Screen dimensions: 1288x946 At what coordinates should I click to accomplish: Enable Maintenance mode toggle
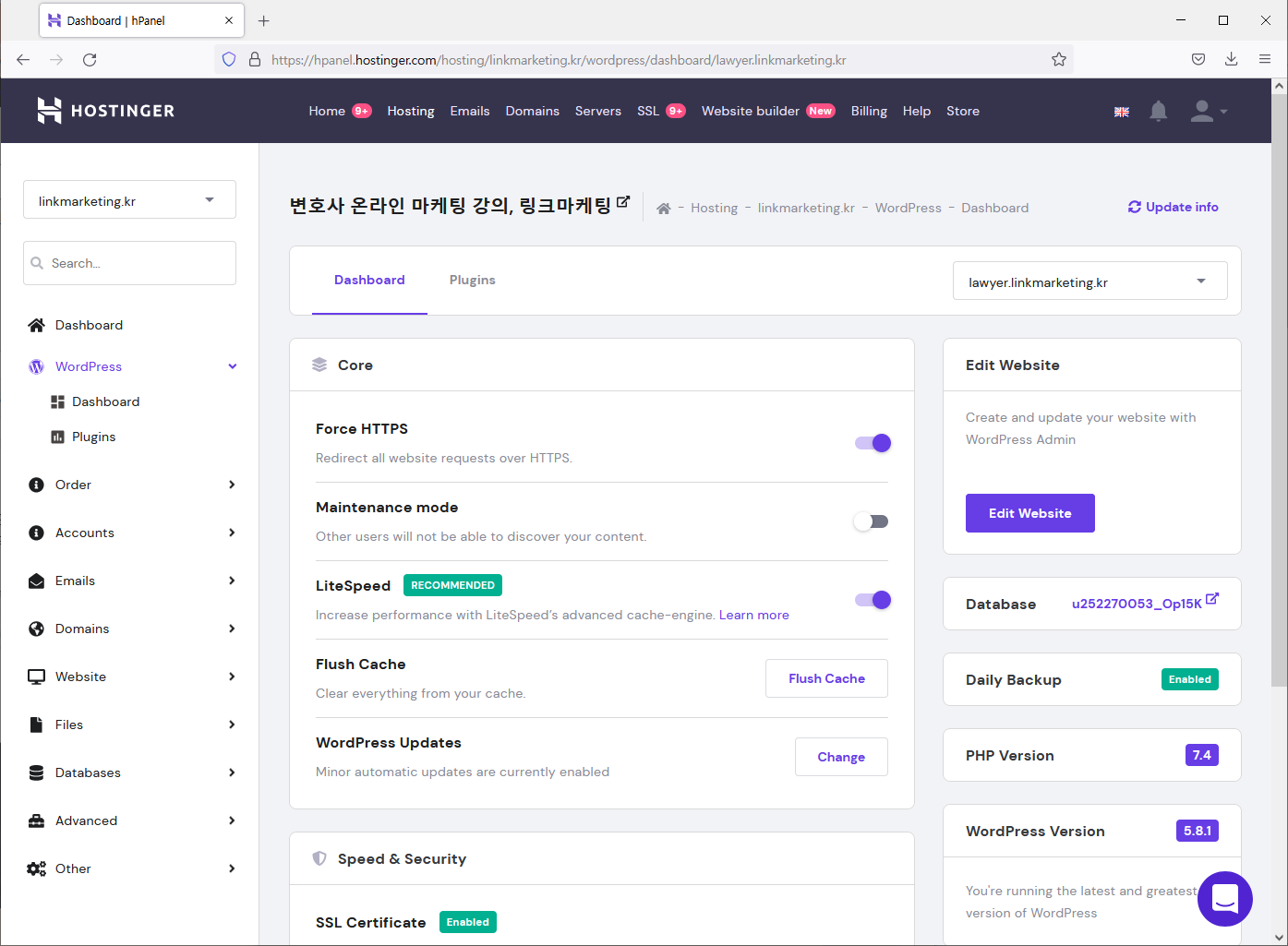(x=871, y=521)
